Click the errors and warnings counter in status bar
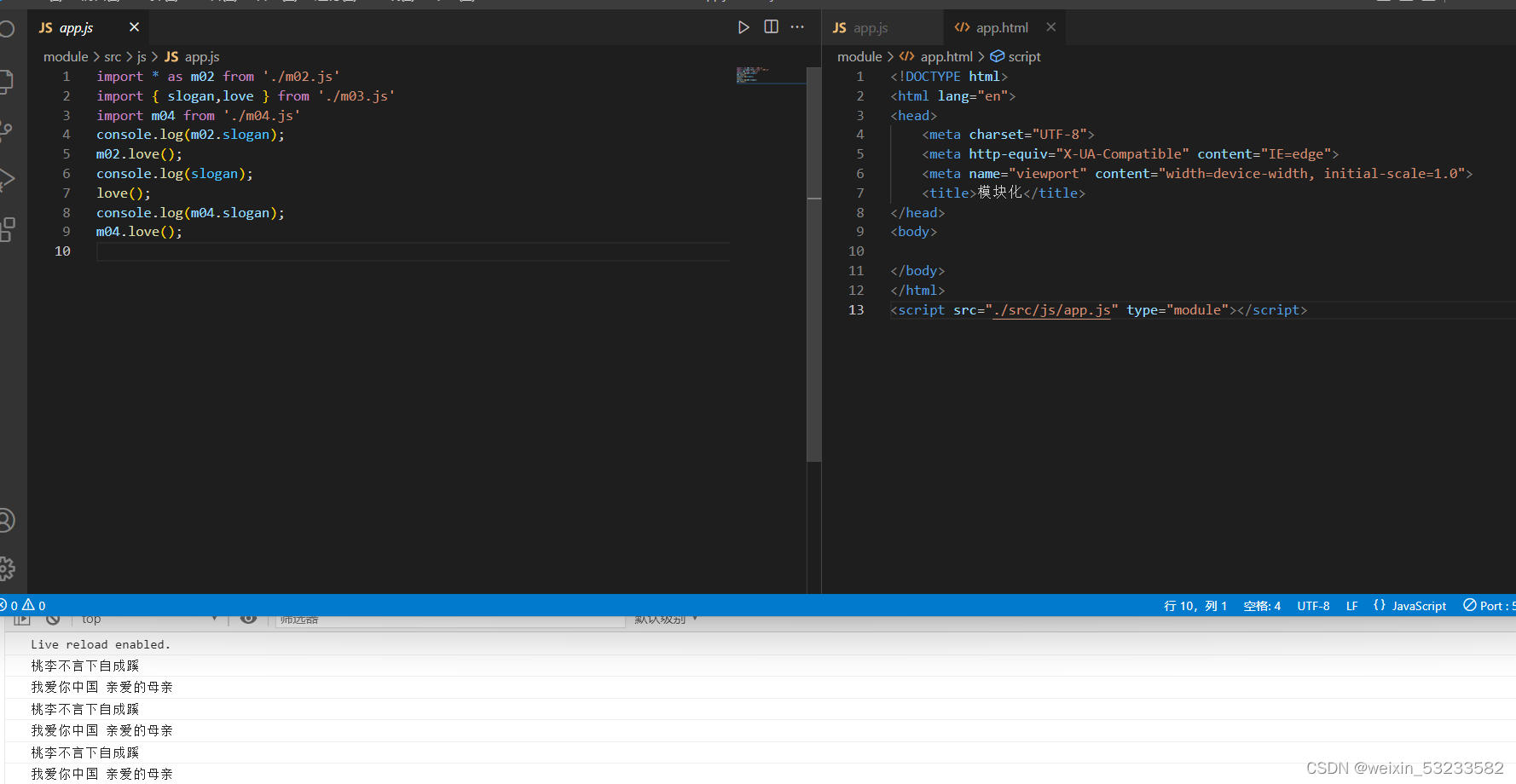 coord(23,605)
